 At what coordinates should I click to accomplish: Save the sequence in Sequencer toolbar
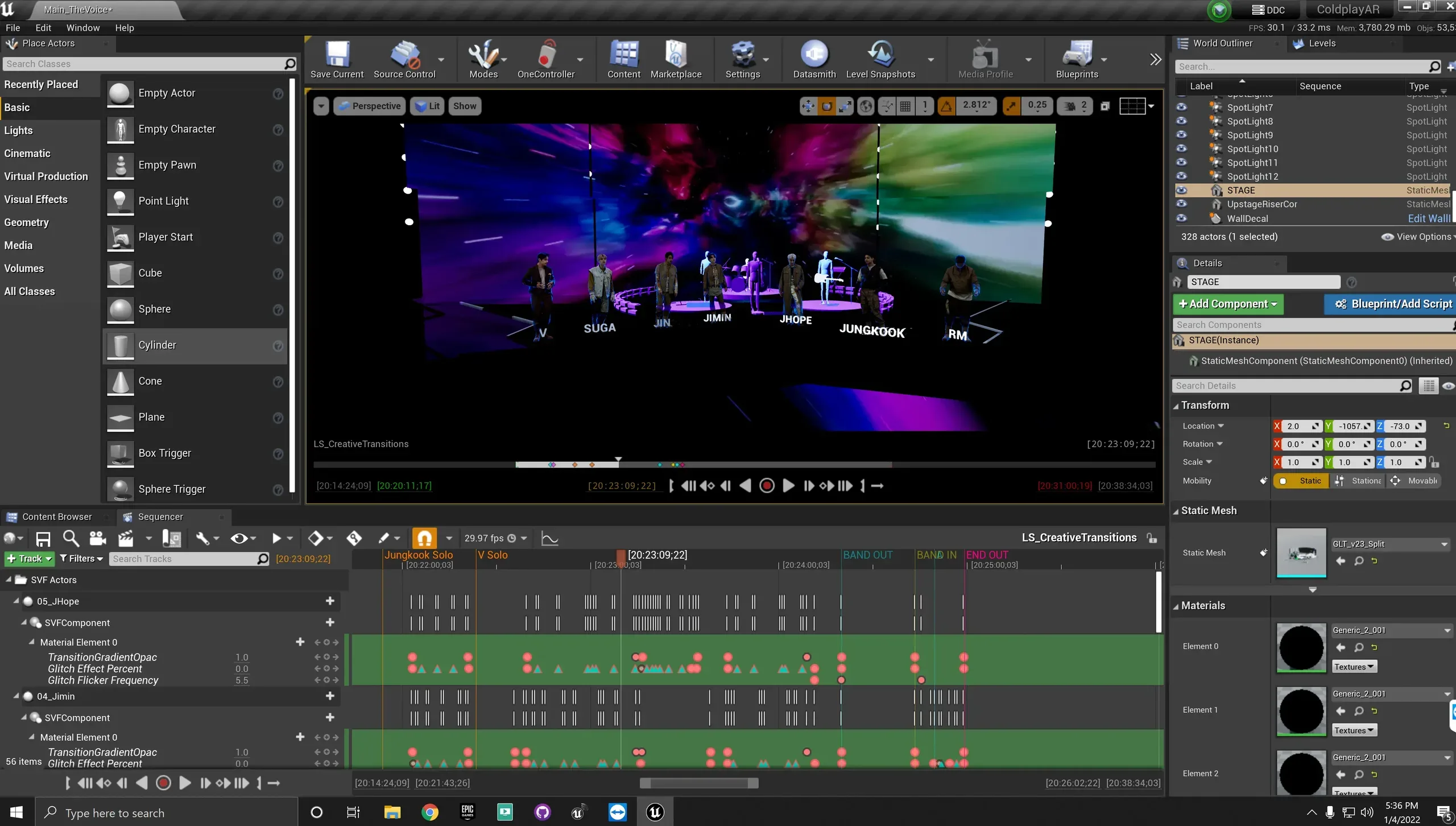43,538
